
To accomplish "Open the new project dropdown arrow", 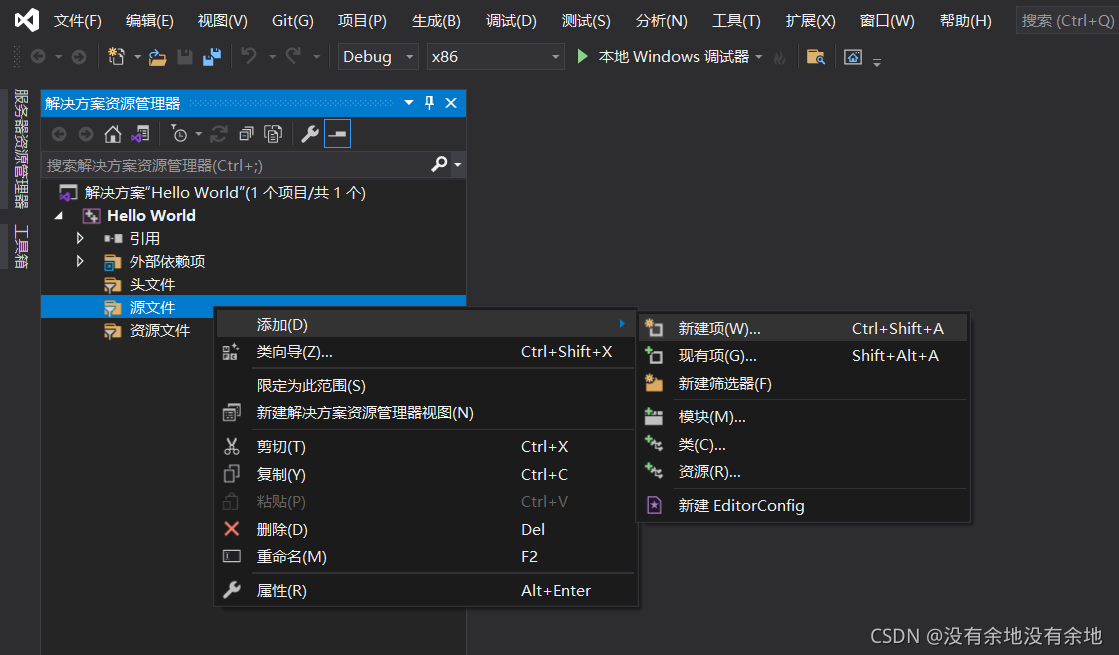I will coord(137,57).
